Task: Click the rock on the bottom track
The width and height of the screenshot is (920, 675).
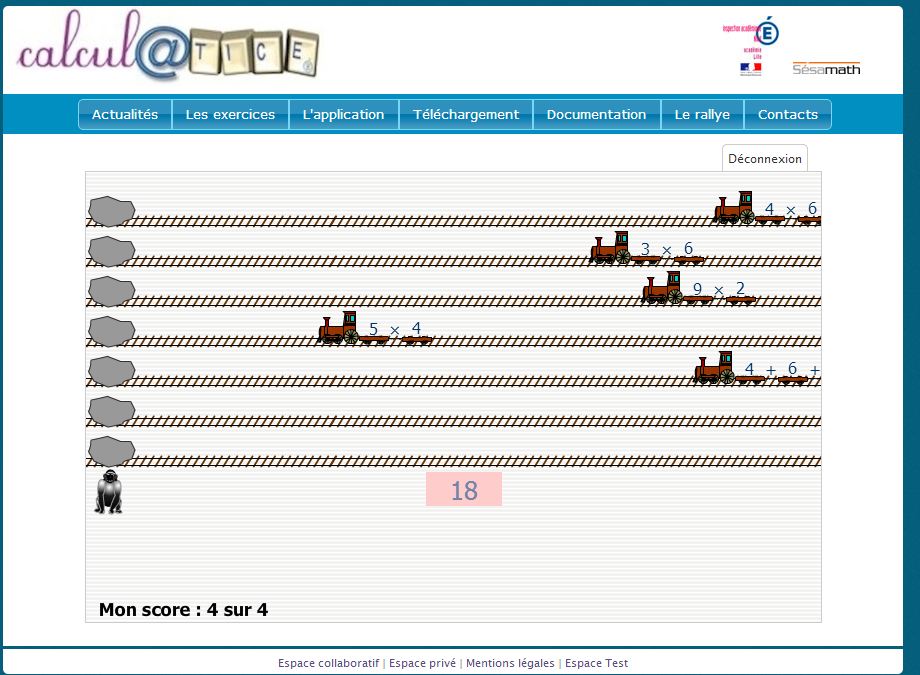Action: [x=111, y=451]
